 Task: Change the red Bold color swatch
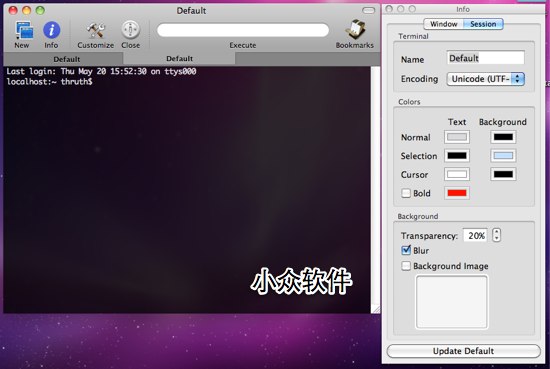click(x=457, y=193)
